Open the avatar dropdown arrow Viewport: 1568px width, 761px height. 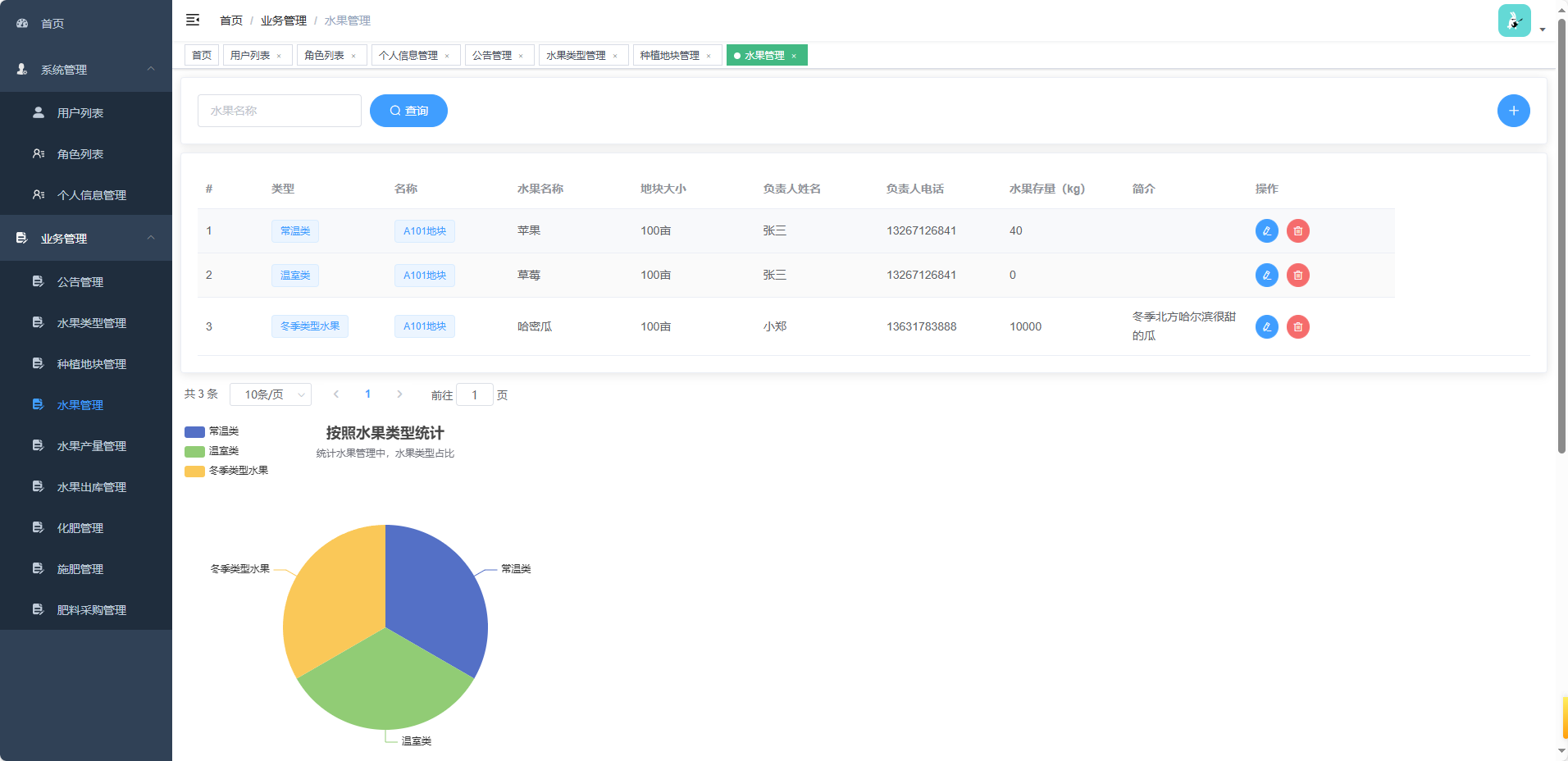click(x=1543, y=29)
